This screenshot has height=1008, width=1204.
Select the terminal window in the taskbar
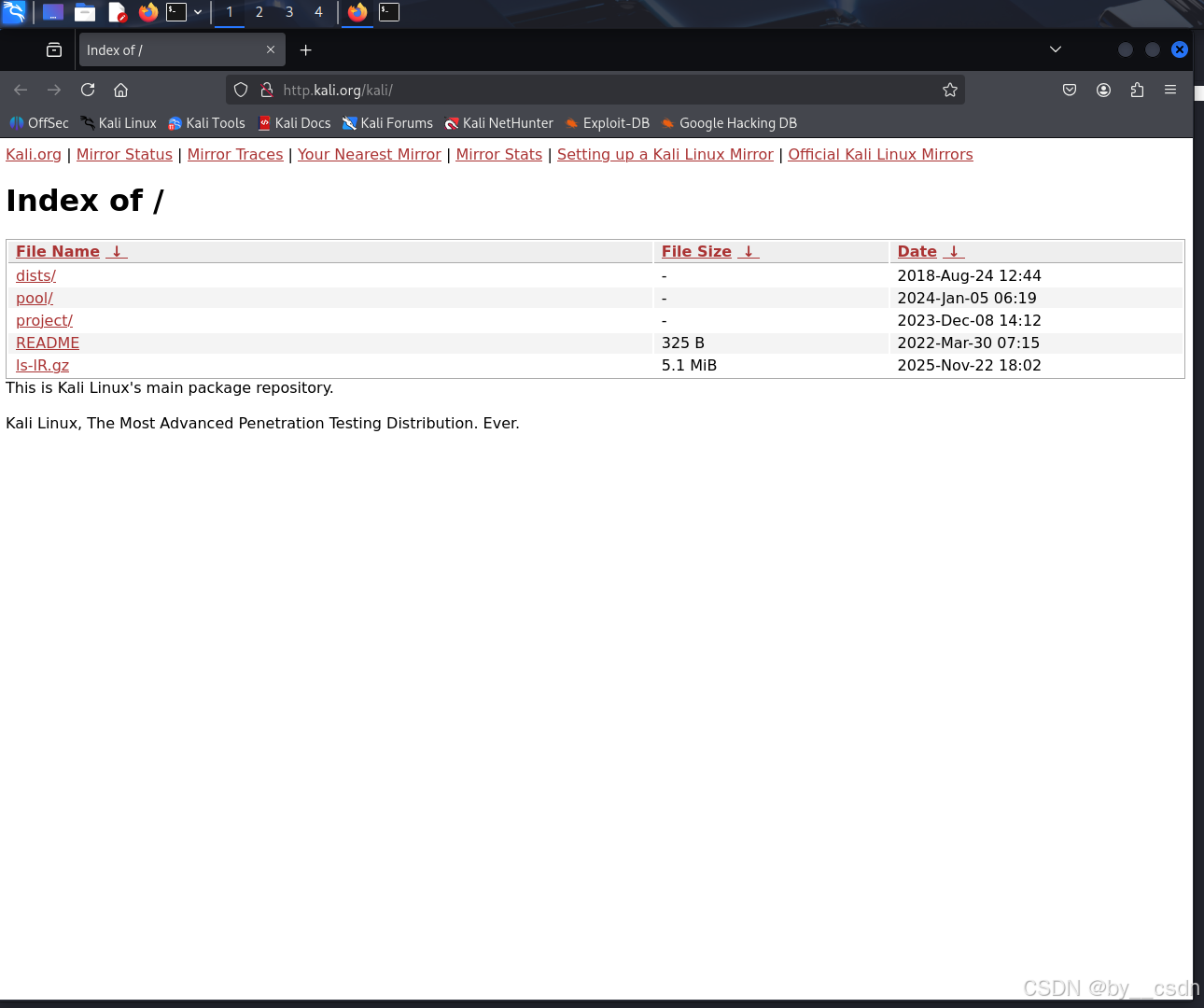click(x=389, y=12)
